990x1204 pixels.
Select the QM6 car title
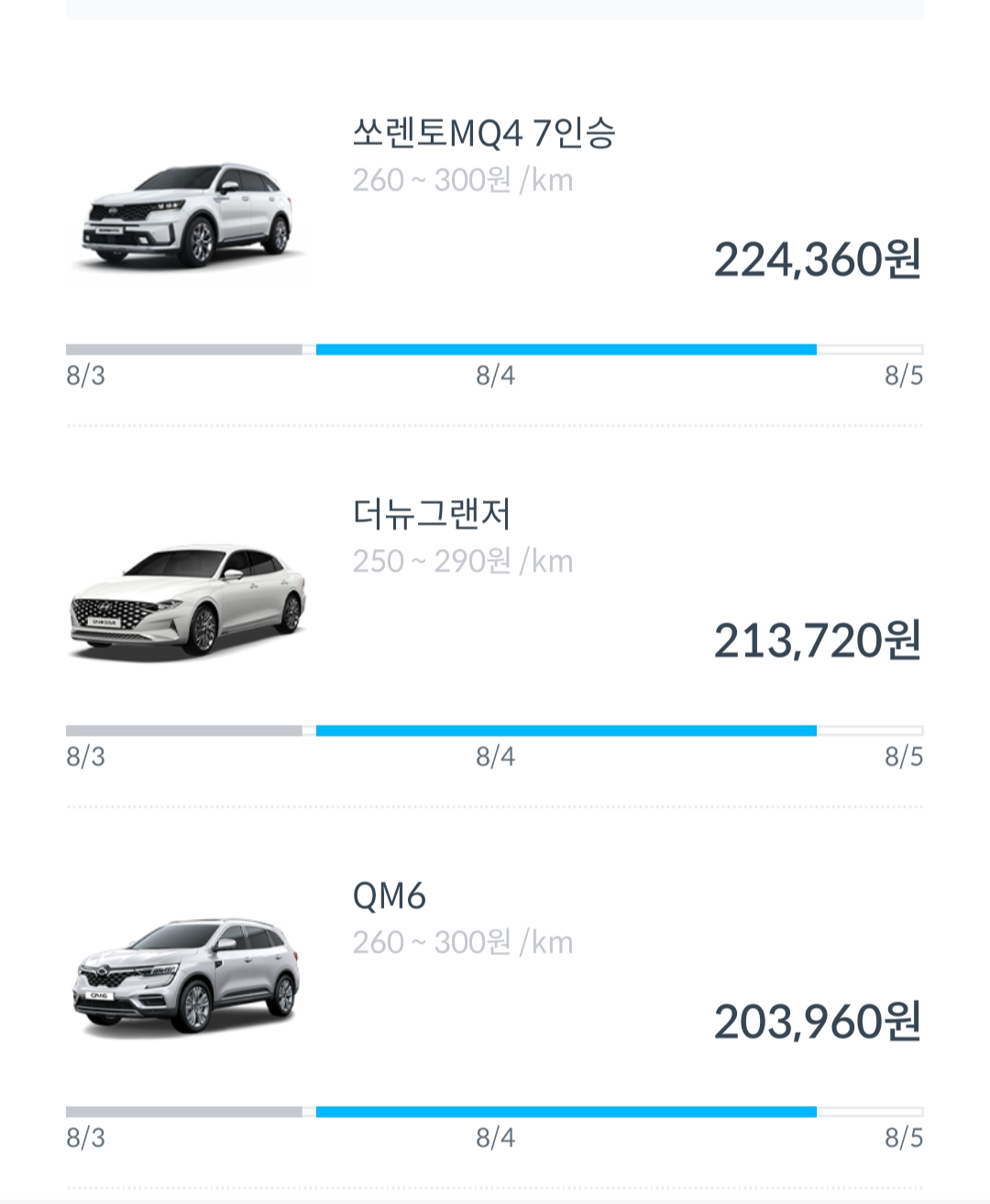390,895
